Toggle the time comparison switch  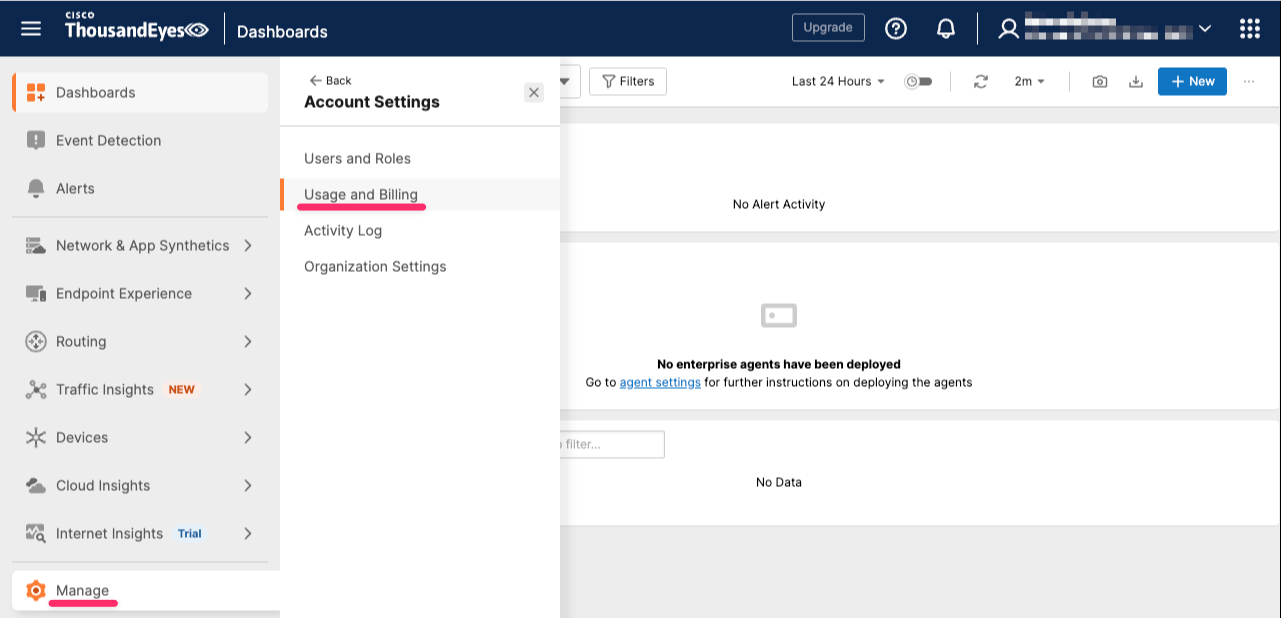point(918,82)
